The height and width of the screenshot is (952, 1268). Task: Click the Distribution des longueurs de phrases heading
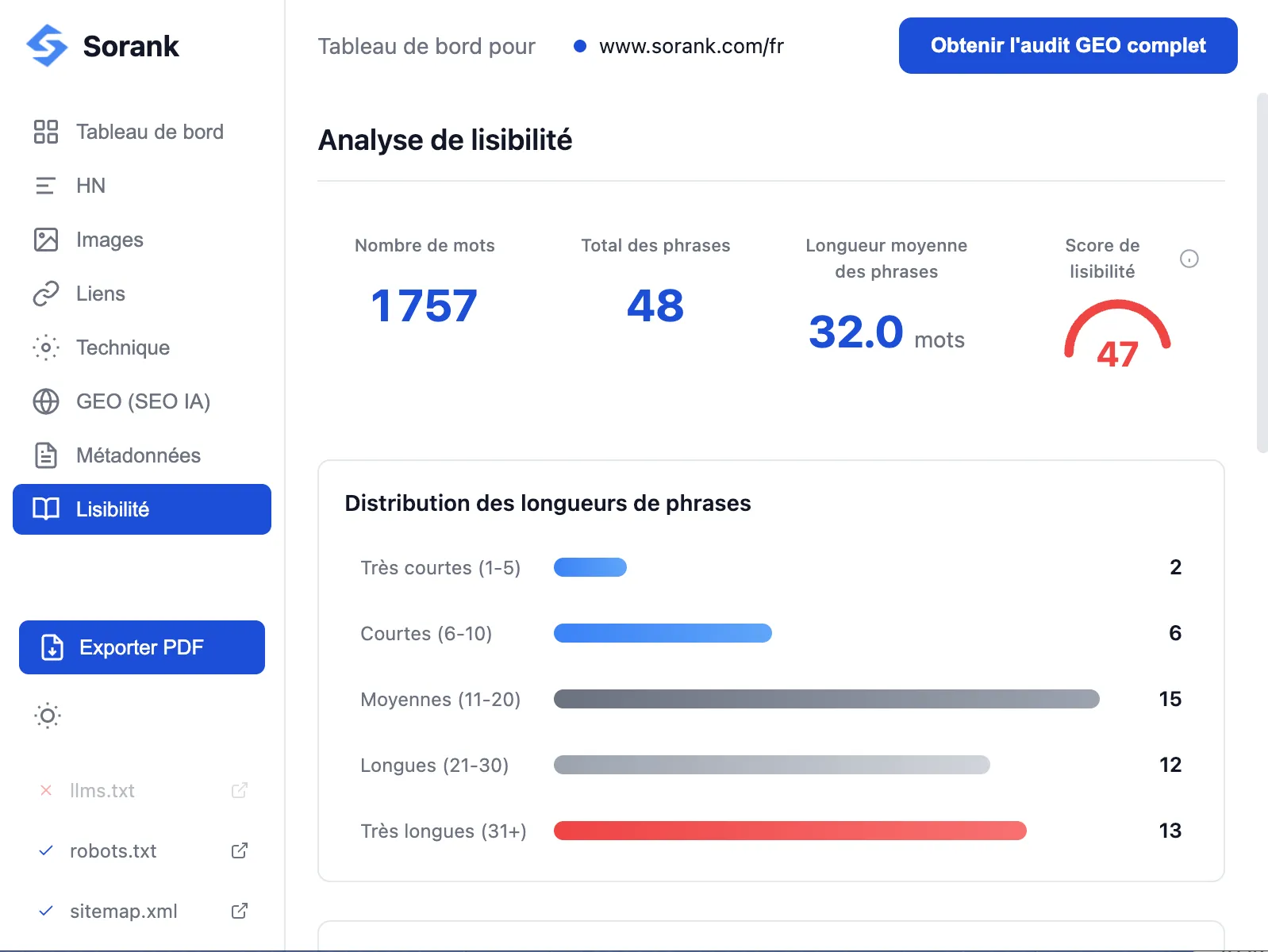coord(548,503)
